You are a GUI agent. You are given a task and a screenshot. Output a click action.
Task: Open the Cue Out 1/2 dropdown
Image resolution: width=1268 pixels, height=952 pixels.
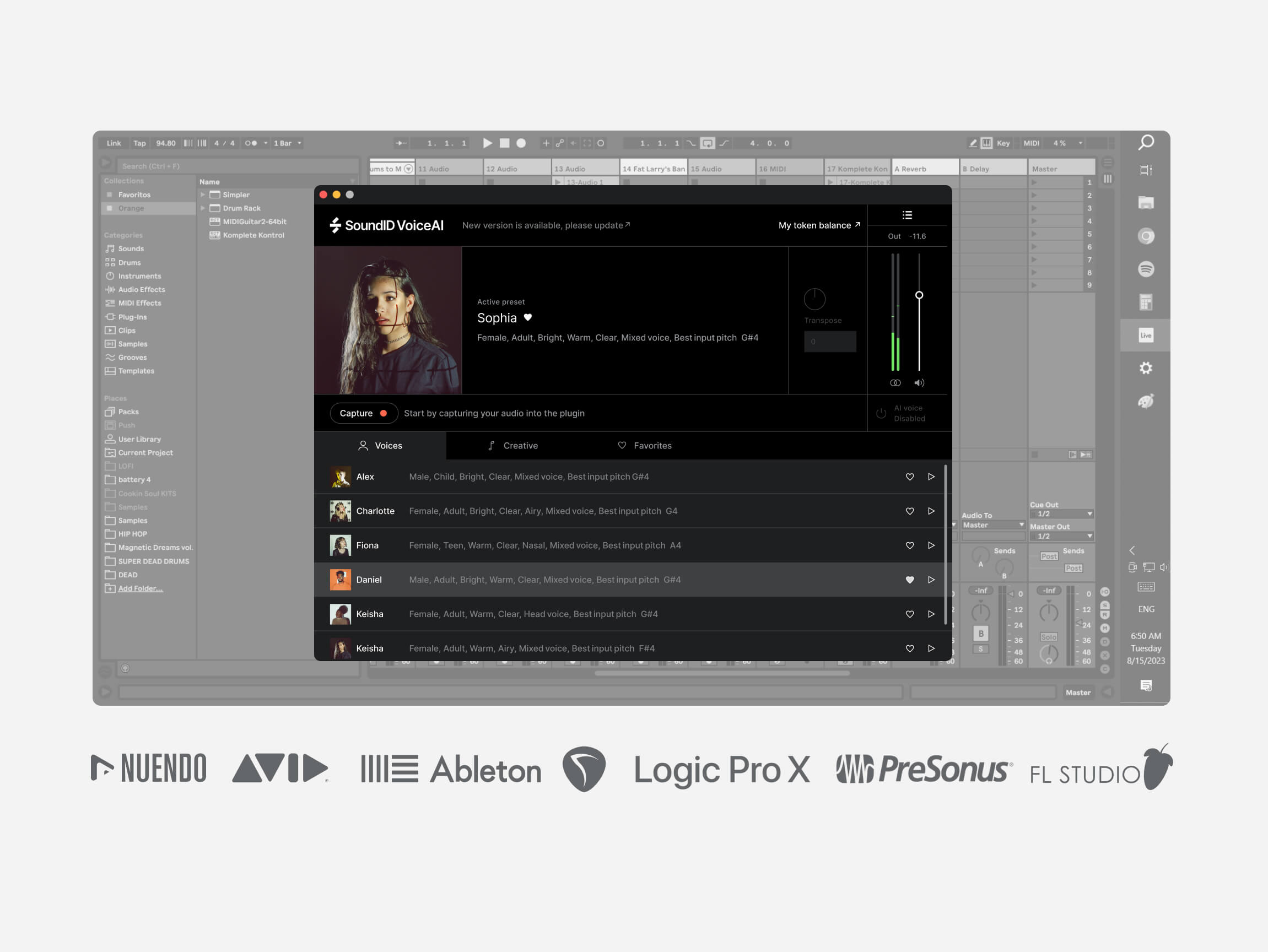click(x=1062, y=514)
